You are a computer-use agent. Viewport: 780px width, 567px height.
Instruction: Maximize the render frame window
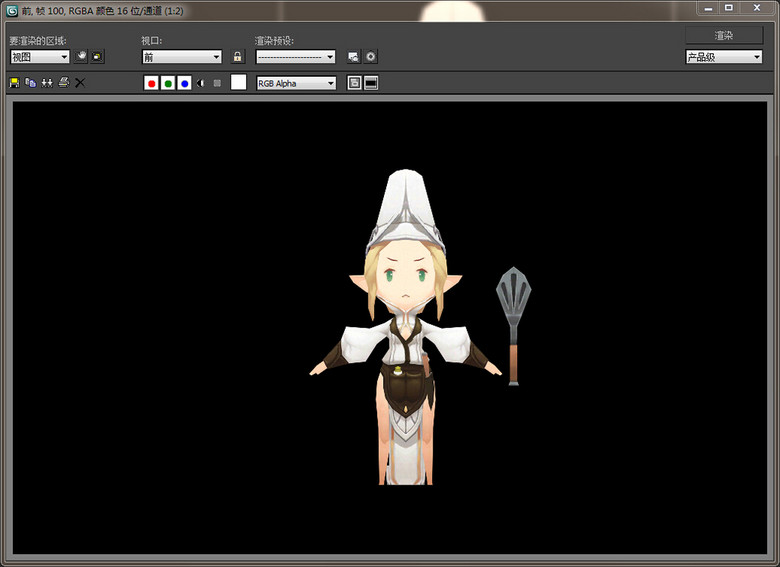pyautogui.click(x=729, y=8)
